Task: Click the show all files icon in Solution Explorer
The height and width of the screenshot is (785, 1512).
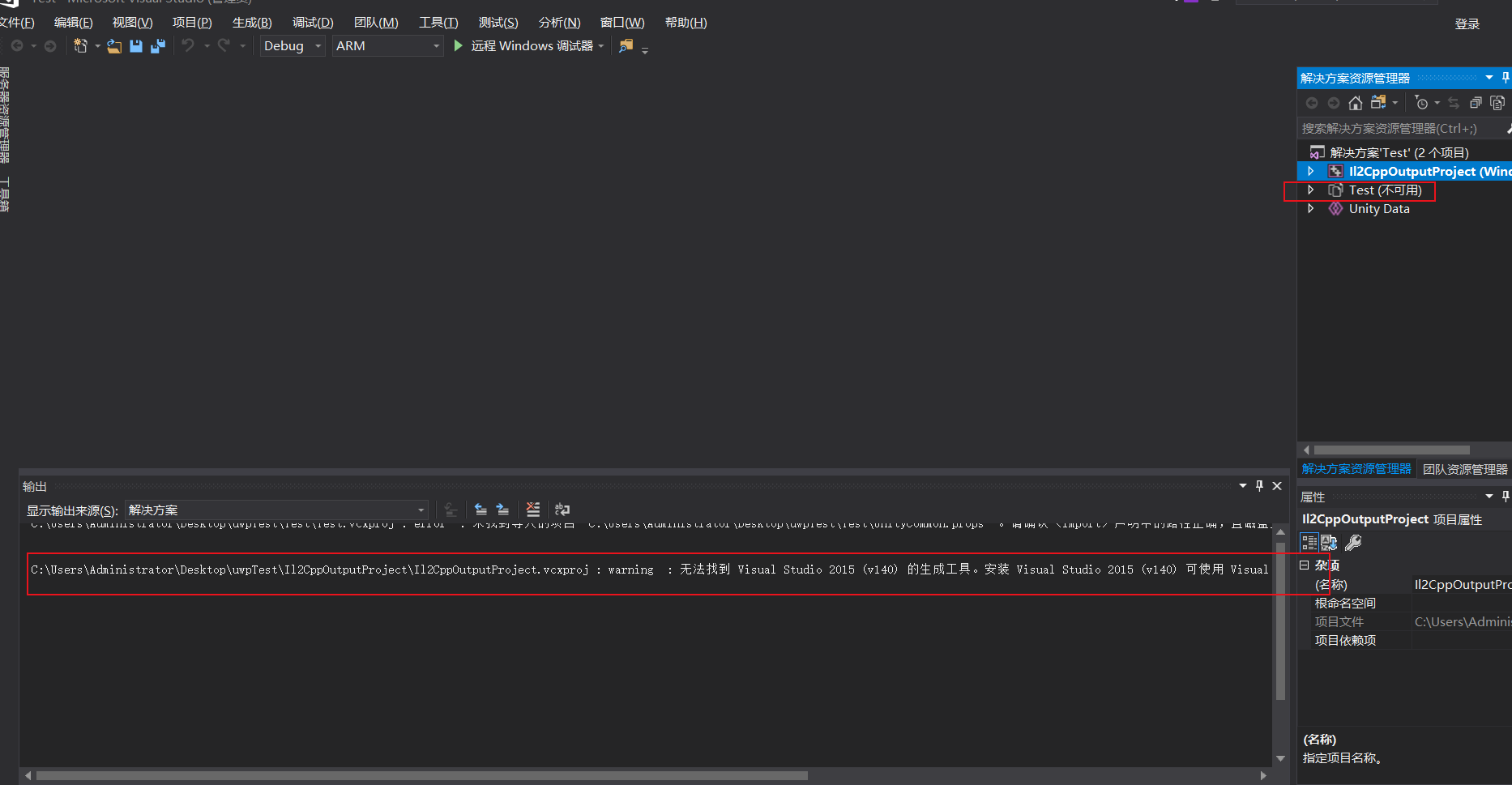Action: [x=1497, y=103]
